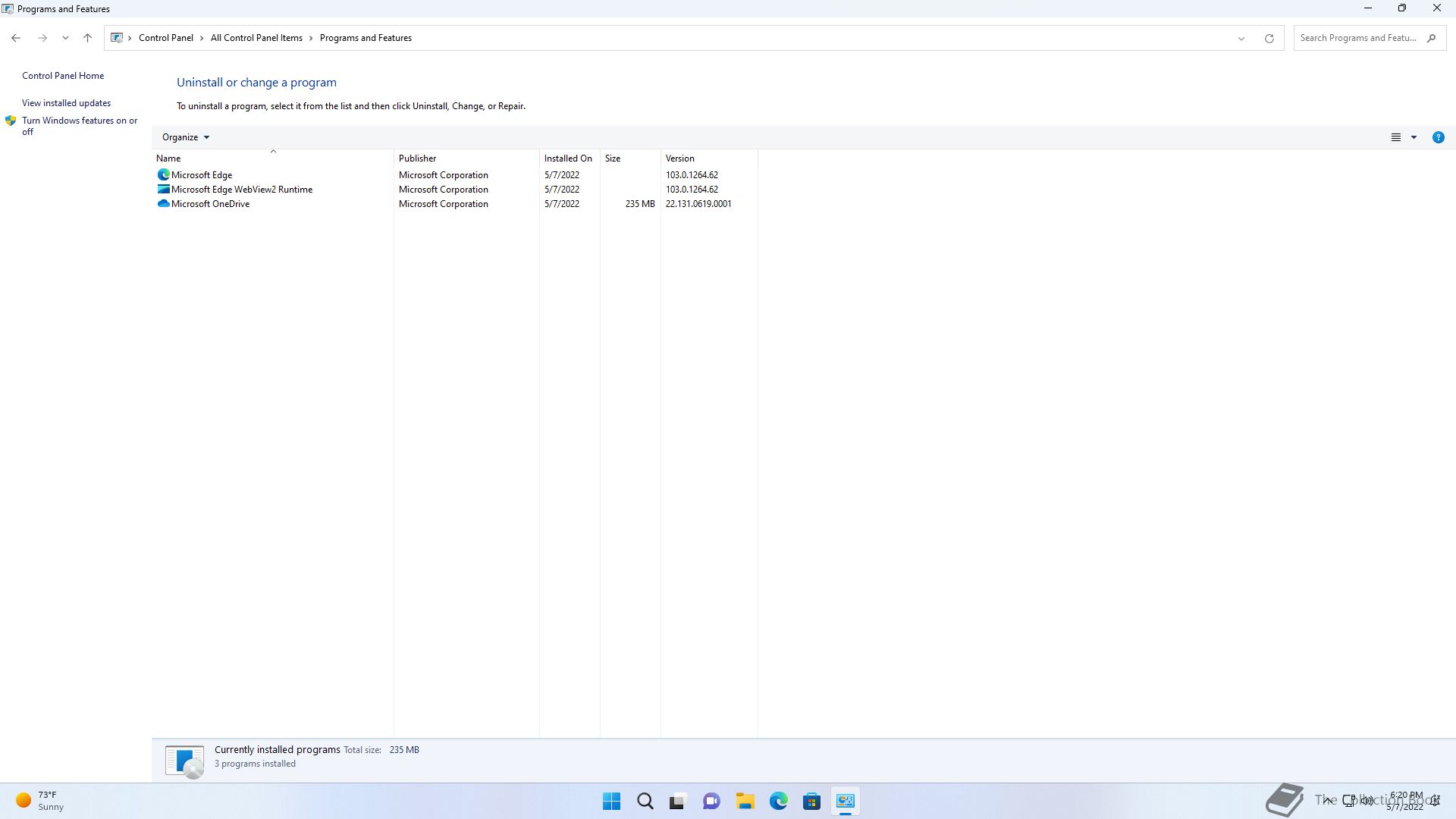Go up one folder level
The height and width of the screenshot is (819, 1456).
coord(87,38)
